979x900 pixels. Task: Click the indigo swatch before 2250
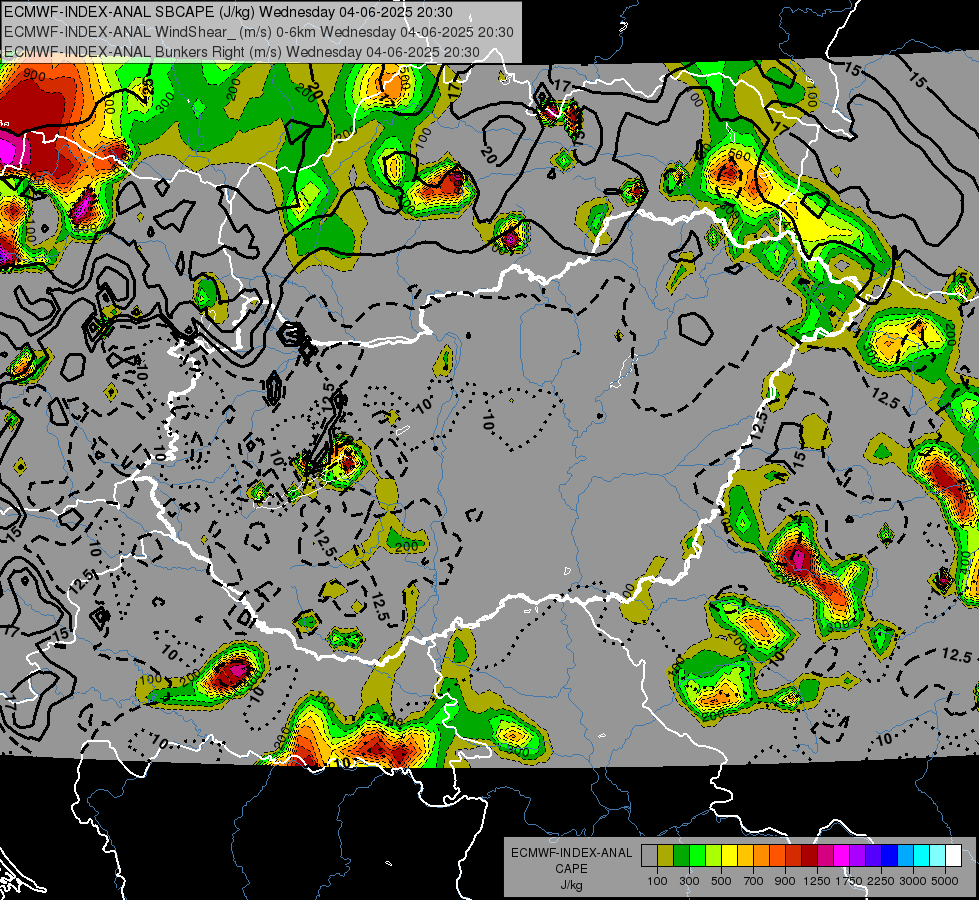(x=873, y=855)
